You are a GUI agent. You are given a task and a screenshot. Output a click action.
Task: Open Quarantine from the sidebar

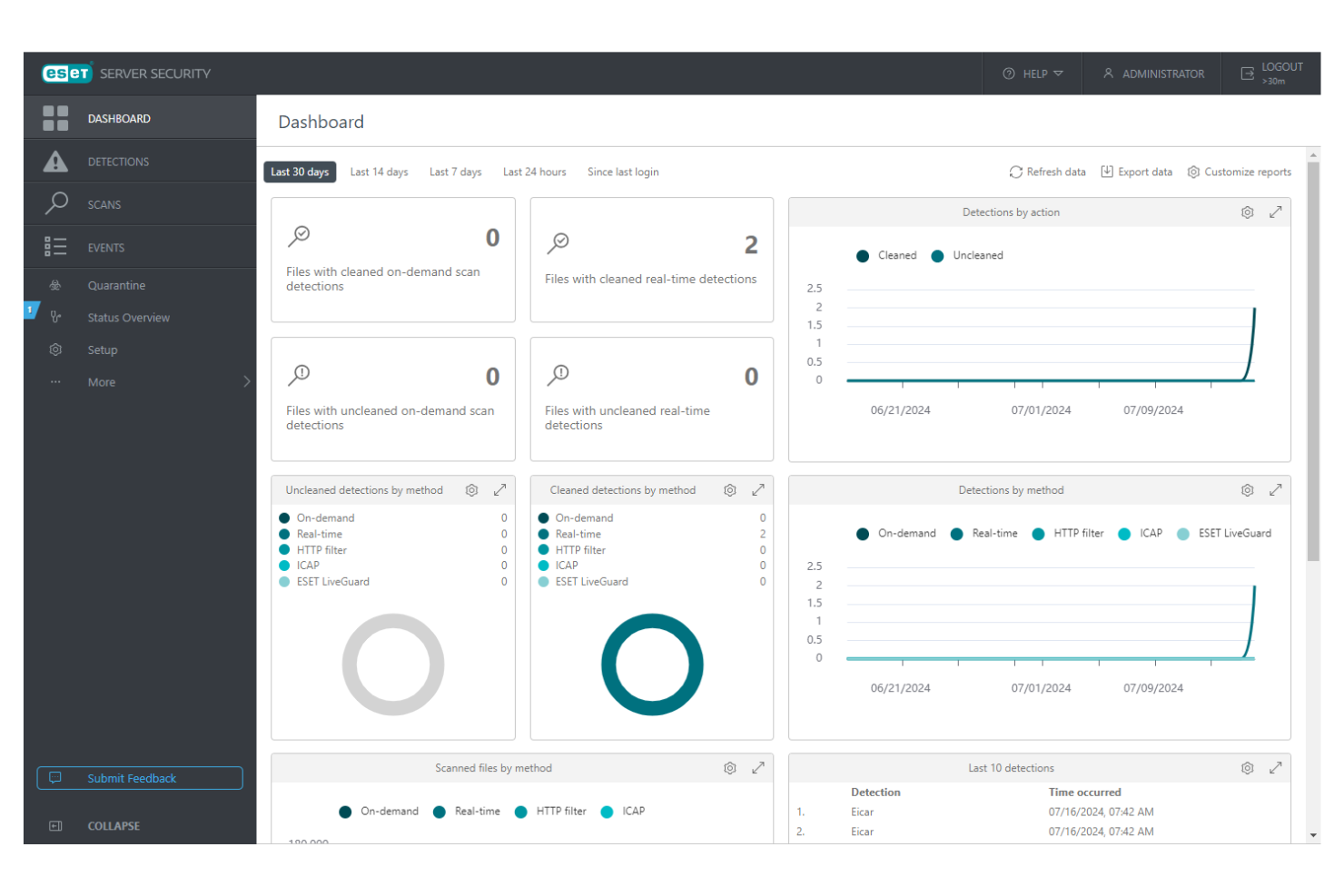click(116, 285)
